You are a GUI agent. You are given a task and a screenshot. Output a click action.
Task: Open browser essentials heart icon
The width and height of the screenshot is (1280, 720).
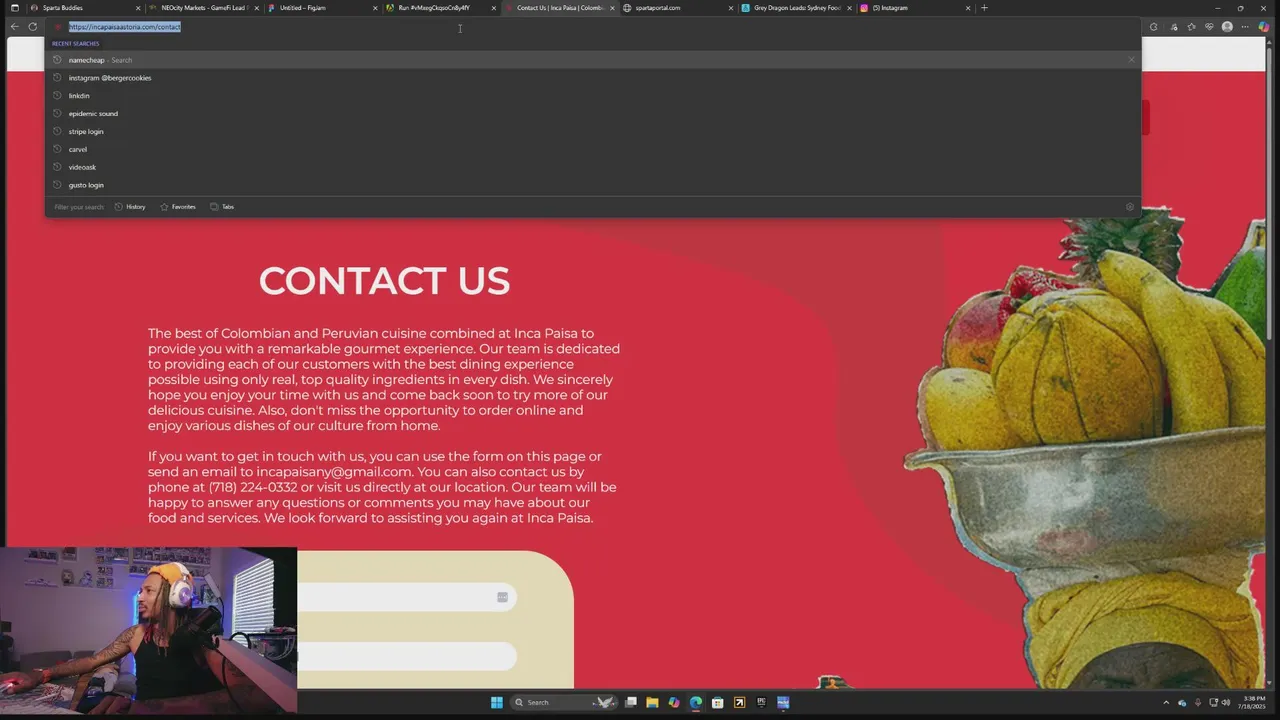tap(1209, 27)
